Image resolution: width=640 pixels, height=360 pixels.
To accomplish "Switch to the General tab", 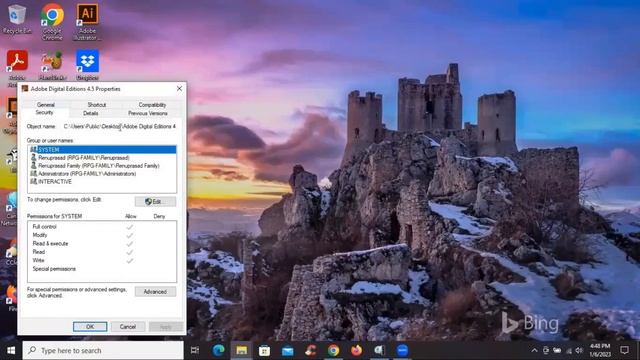I will point(46,105).
